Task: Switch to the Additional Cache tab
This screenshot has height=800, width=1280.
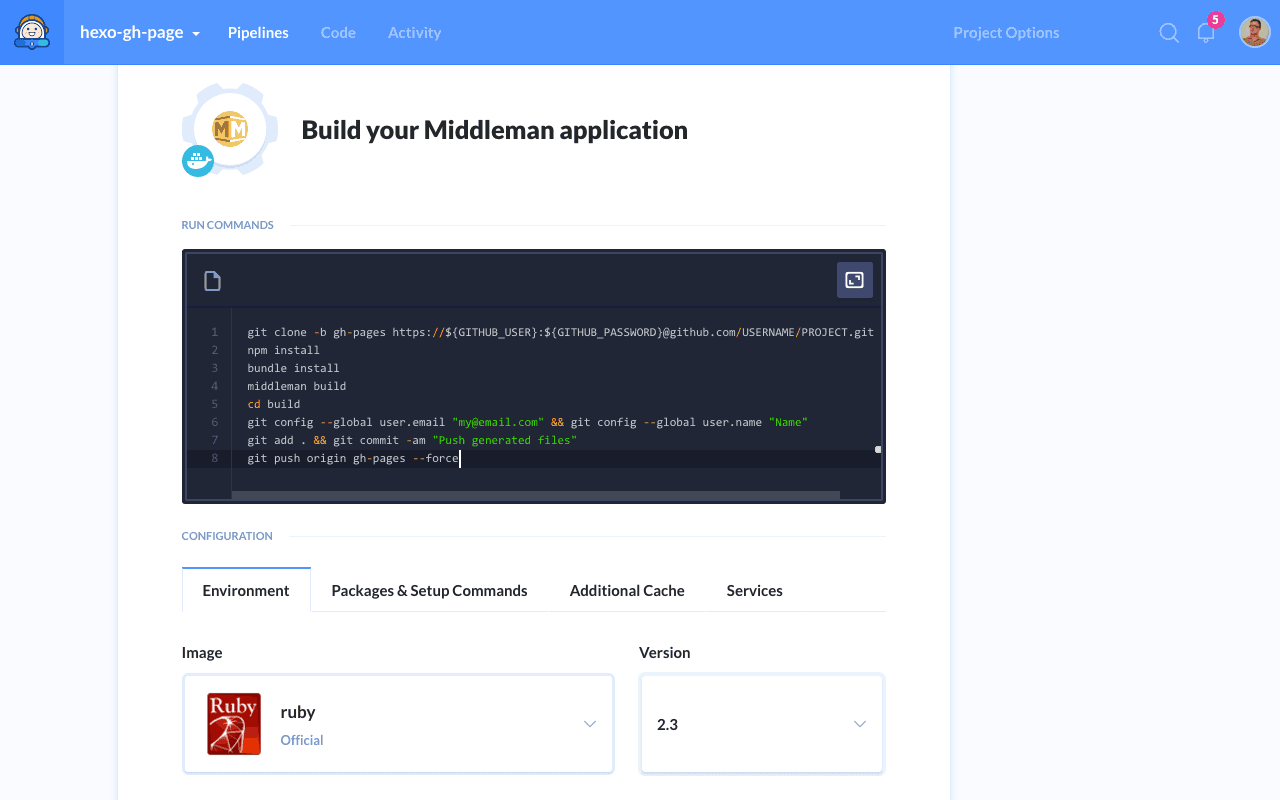Action: click(627, 590)
